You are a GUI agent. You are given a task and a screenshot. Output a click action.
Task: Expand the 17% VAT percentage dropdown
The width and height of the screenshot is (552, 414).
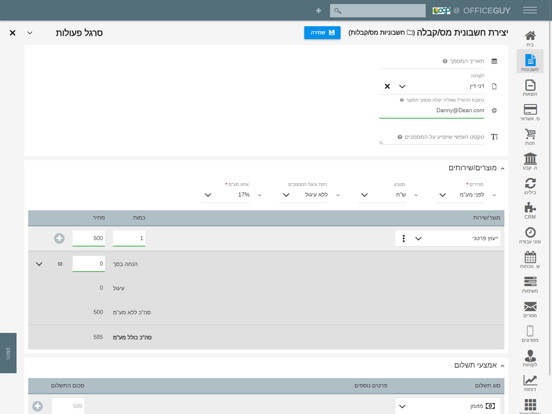coord(208,195)
